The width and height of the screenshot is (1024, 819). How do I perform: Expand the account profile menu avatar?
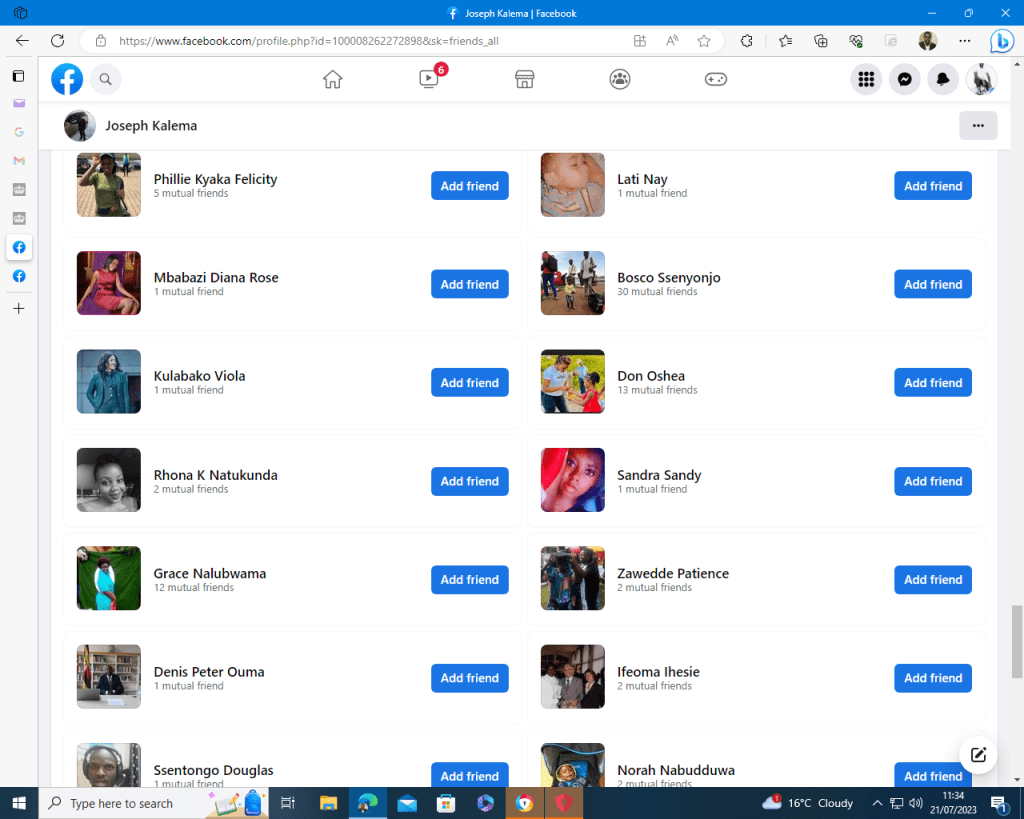click(x=981, y=79)
